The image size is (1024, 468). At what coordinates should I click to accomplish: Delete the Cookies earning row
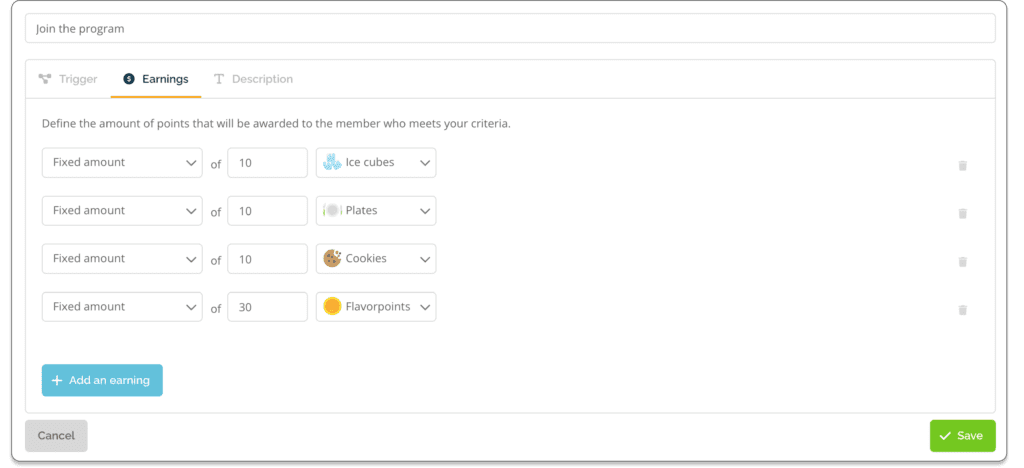[x=962, y=262]
